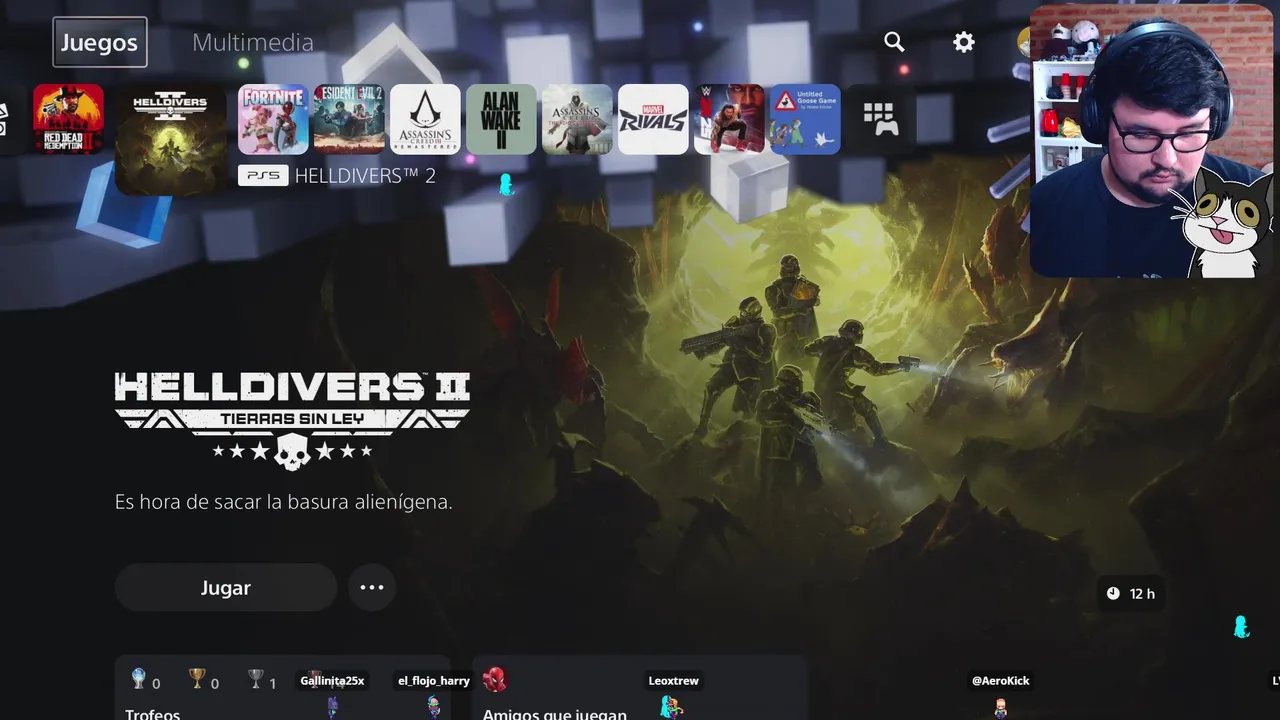Image resolution: width=1280 pixels, height=720 pixels.
Task: Open the Fortnite game tile
Action: (x=273, y=119)
